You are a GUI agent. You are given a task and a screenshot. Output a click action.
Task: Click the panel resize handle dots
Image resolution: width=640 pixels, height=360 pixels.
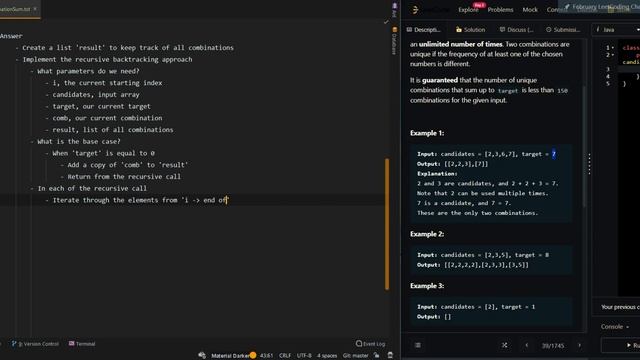[x=589, y=164]
